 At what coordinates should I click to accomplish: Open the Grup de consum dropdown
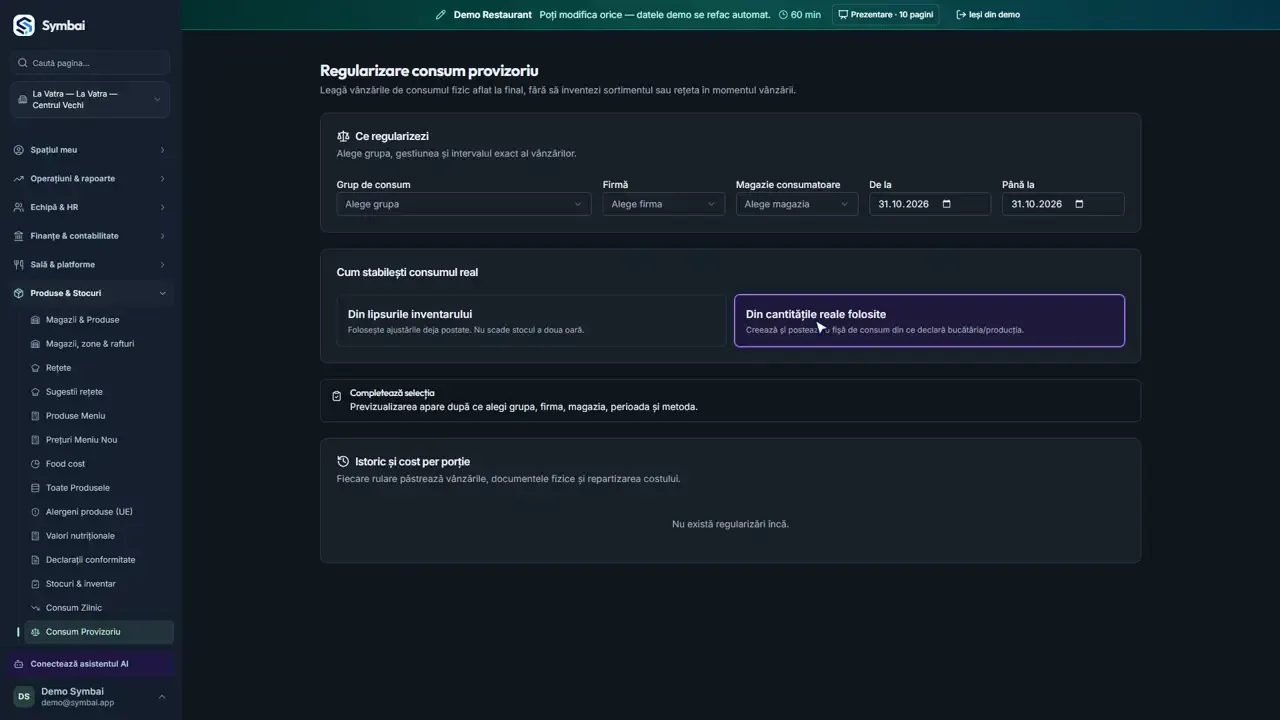click(x=464, y=204)
